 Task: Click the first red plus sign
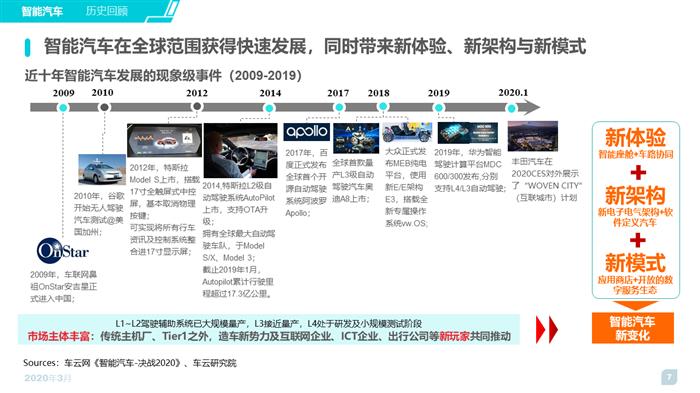[x=638, y=172]
